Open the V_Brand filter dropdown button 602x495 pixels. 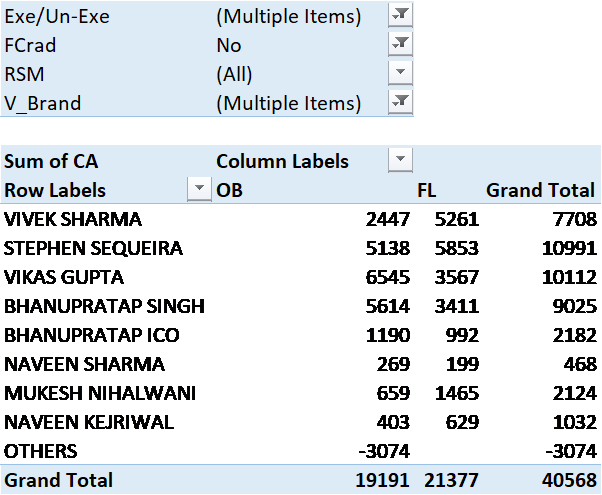400,103
